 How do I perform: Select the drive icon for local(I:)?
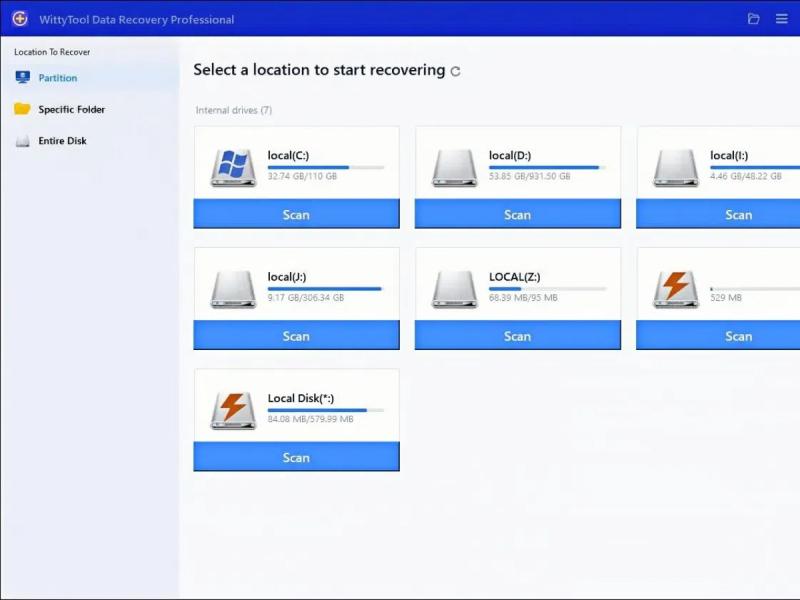(676, 168)
